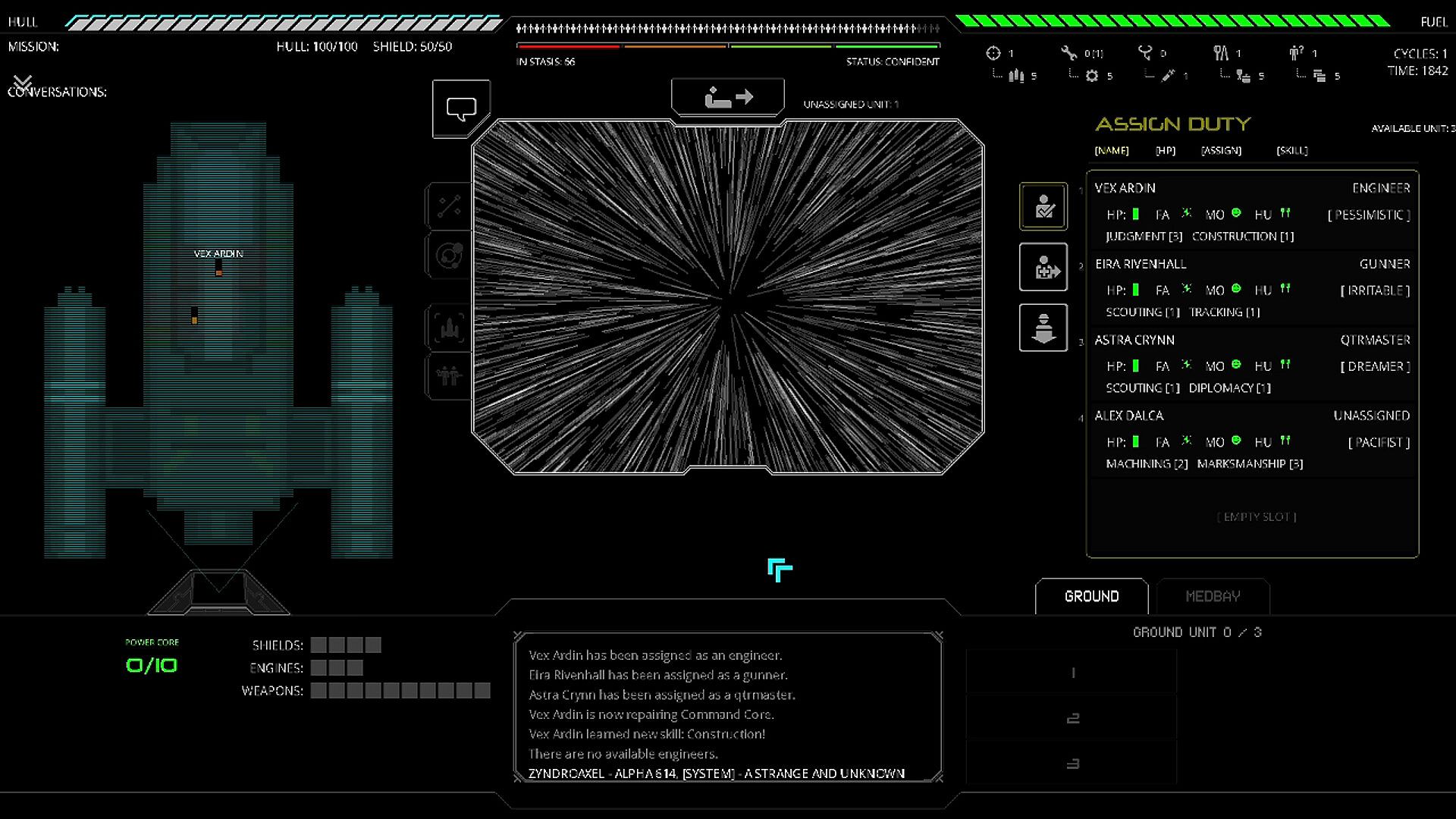Viewport: 1456px width, 819px height.
Task: Open the crew members panel icon
Action: click(x=449, y=375)
